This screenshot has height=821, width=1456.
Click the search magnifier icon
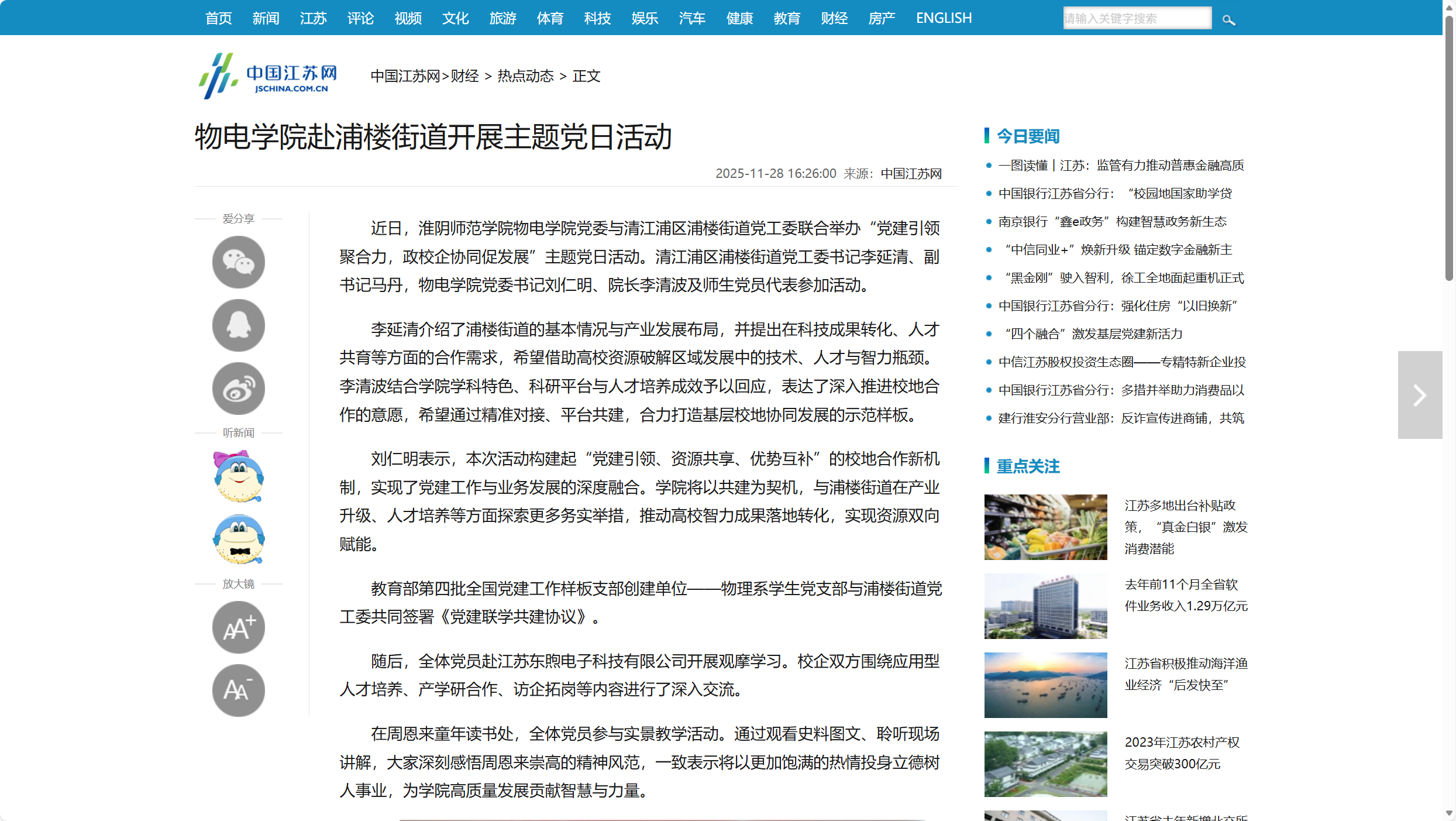[1229, 19]
